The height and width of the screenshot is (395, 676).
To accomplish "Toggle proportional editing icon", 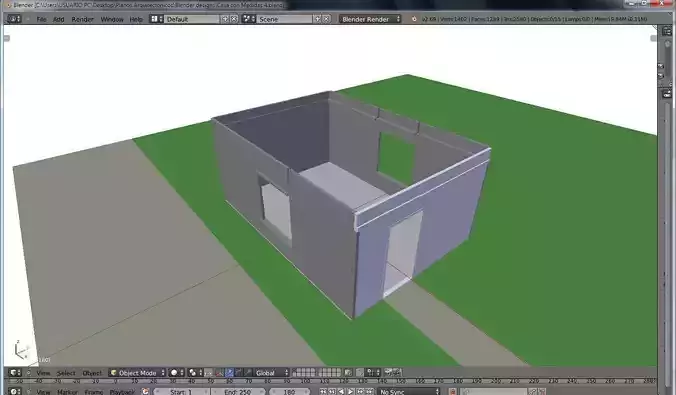I will coord(360,373).
